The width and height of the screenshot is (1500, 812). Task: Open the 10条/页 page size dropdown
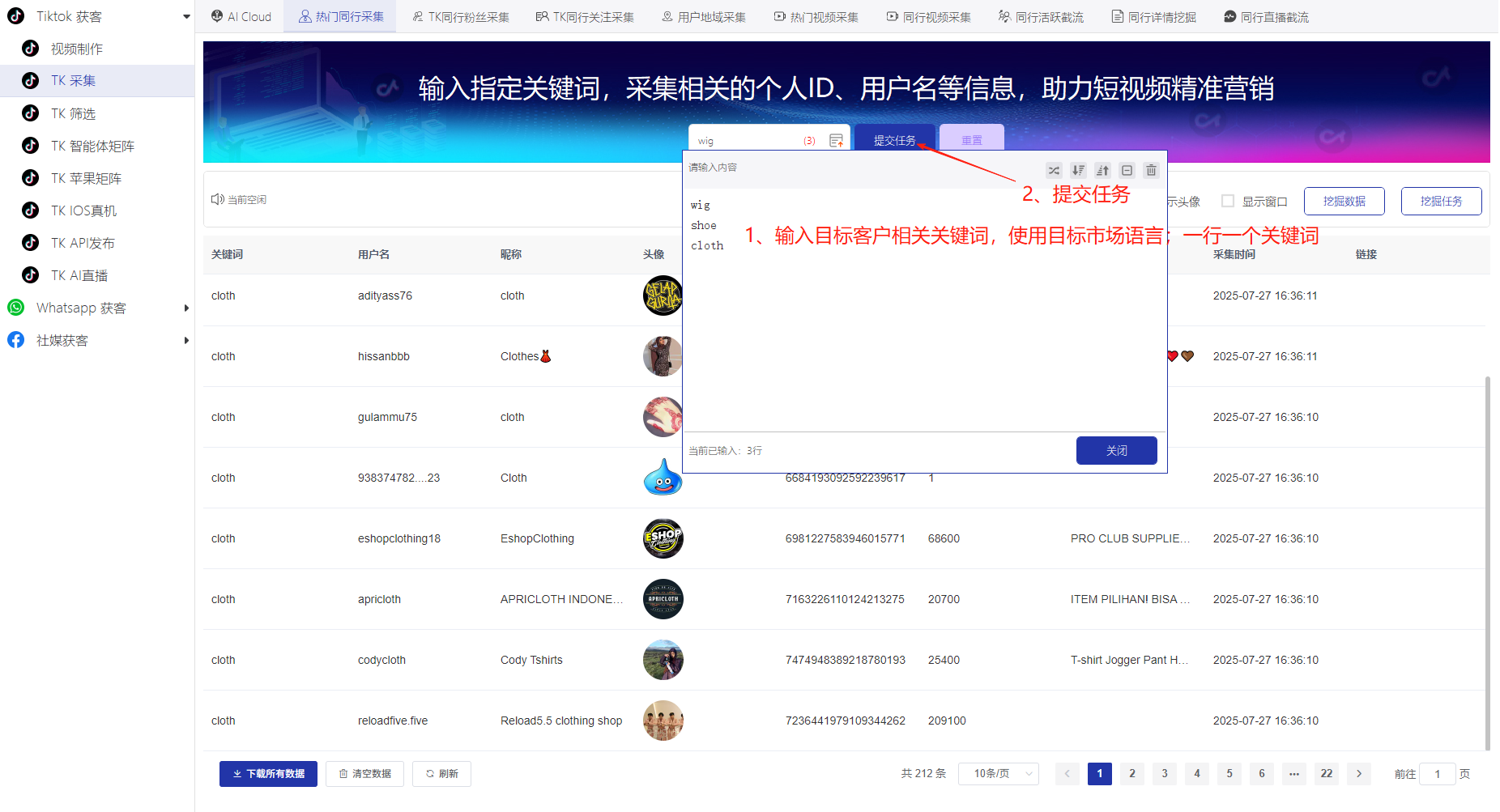[x=998, y=774]
